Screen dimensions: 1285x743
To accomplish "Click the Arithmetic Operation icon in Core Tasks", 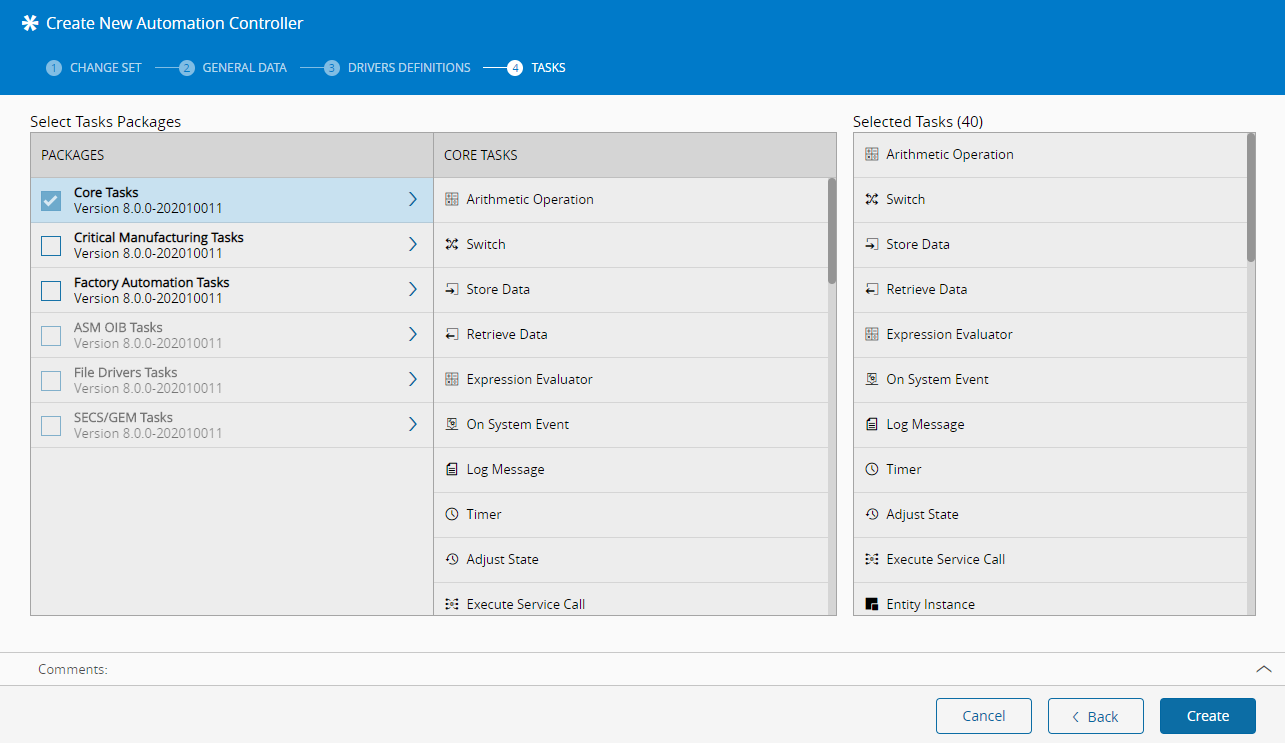I will 451,200.
